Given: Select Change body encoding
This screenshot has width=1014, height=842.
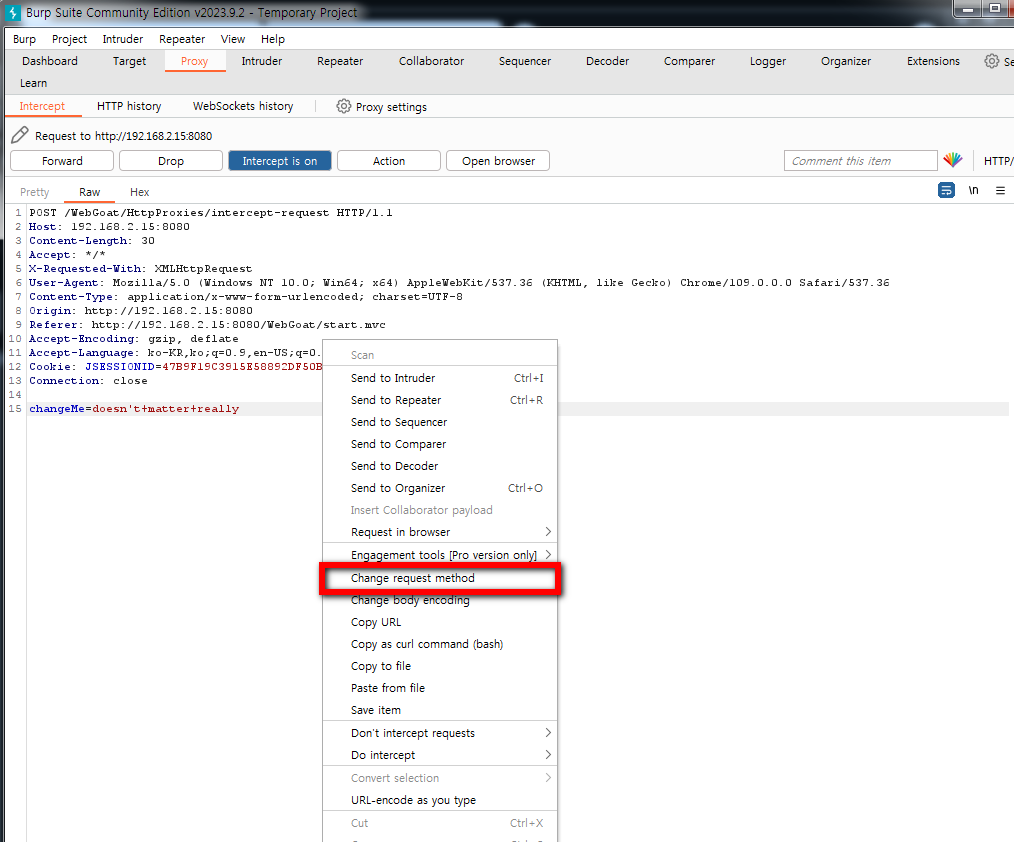Looking at the screenshot, I should [440, 600].
